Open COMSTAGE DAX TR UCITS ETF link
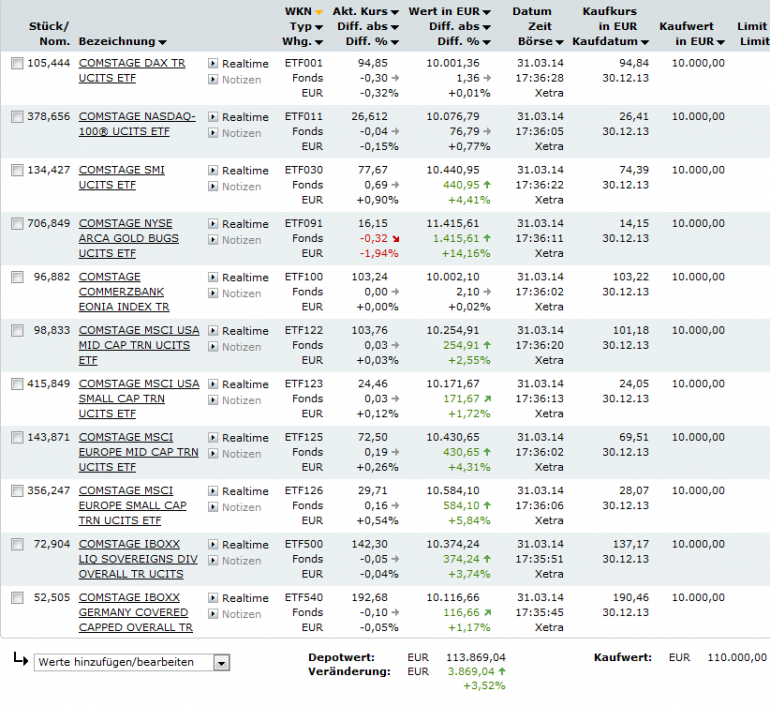 pos(132,71)
